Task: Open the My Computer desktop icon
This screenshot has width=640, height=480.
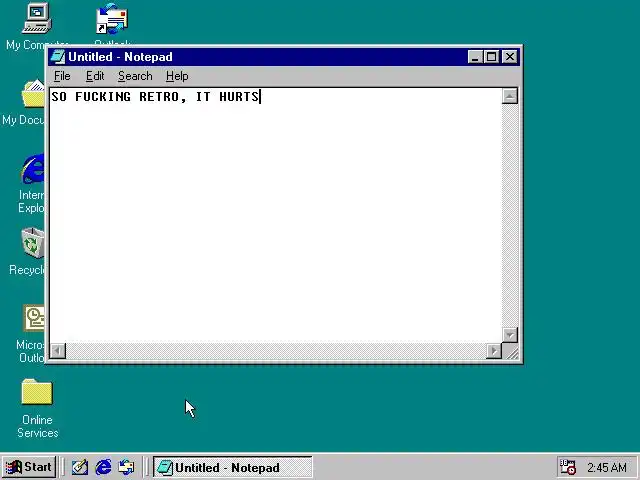Action: click(36, 18)
